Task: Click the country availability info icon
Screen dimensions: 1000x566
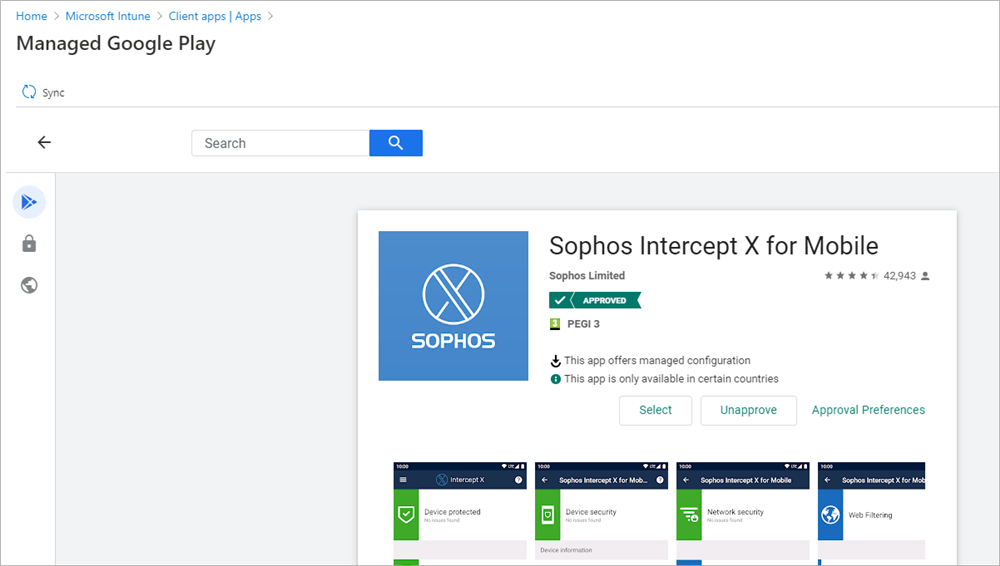Action: tap(555, 379)
